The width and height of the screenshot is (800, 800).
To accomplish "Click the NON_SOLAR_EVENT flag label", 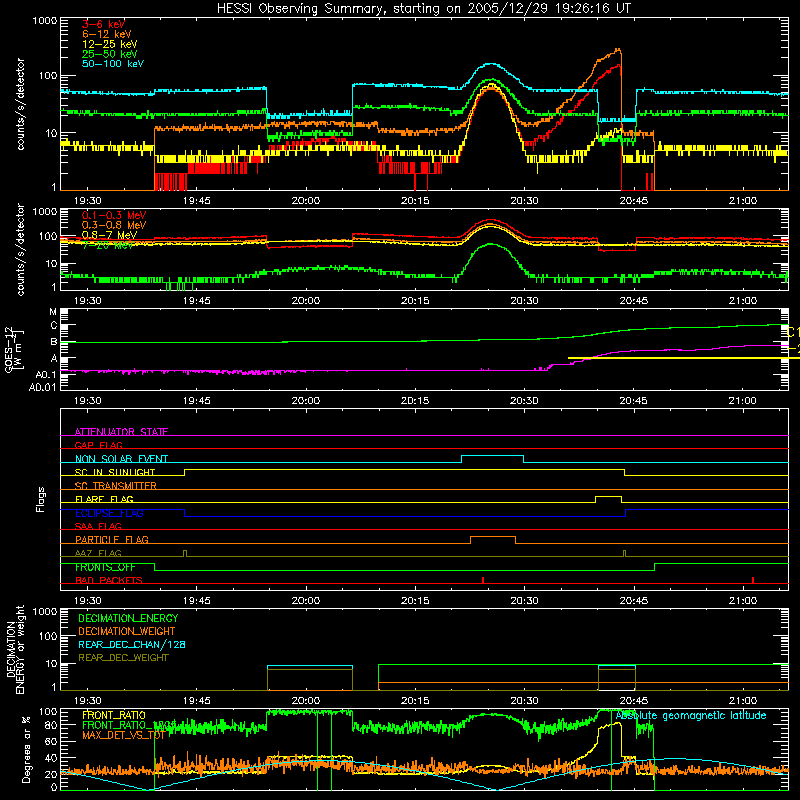I will click(x=121, y=459).
